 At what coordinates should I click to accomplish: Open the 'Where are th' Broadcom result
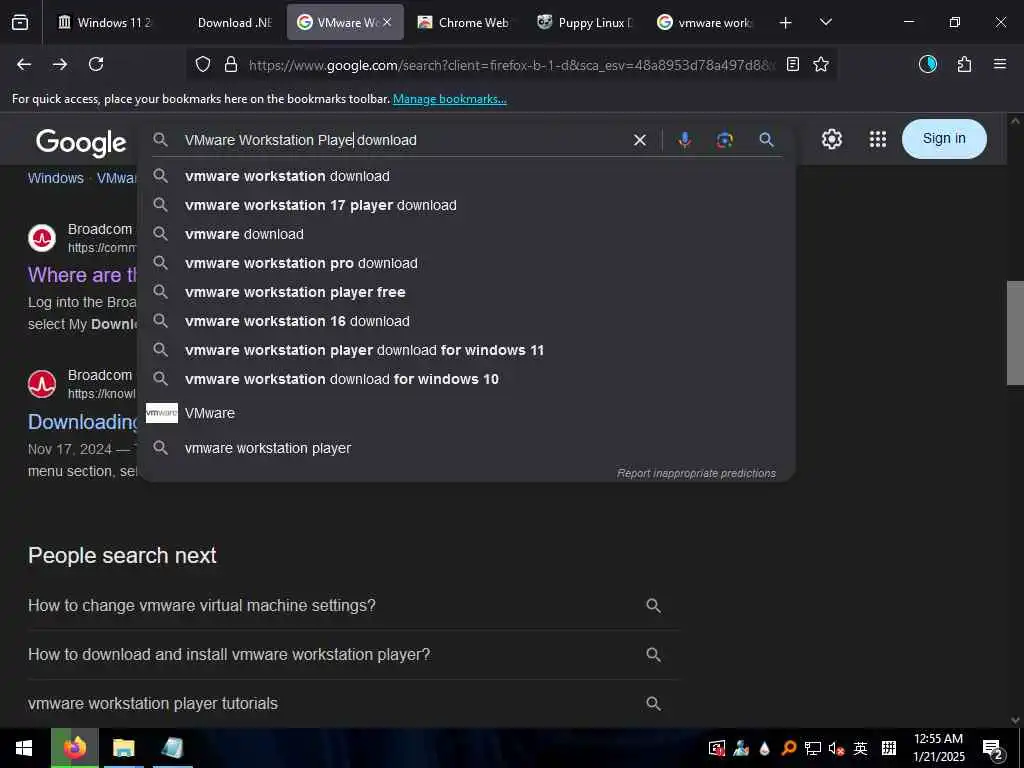pos(82,275)
